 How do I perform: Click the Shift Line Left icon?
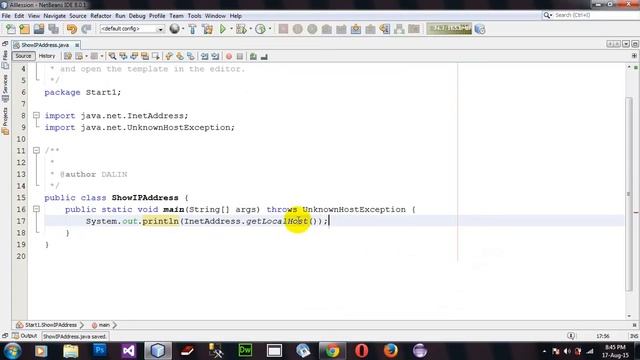pos(204,56)
